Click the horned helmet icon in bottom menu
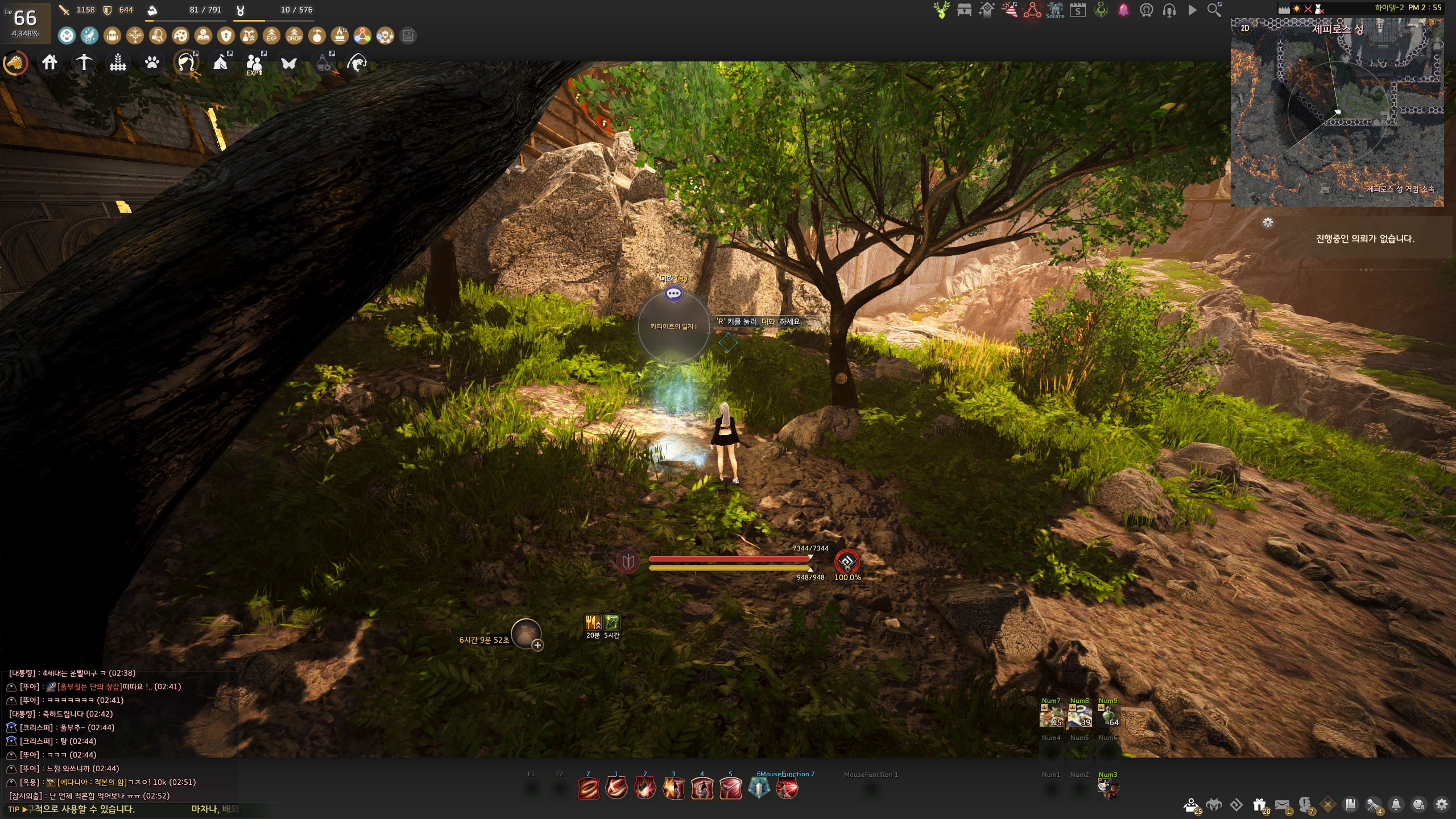The width and height of the screenshot is (1456, 819). tap(1214, 805)
